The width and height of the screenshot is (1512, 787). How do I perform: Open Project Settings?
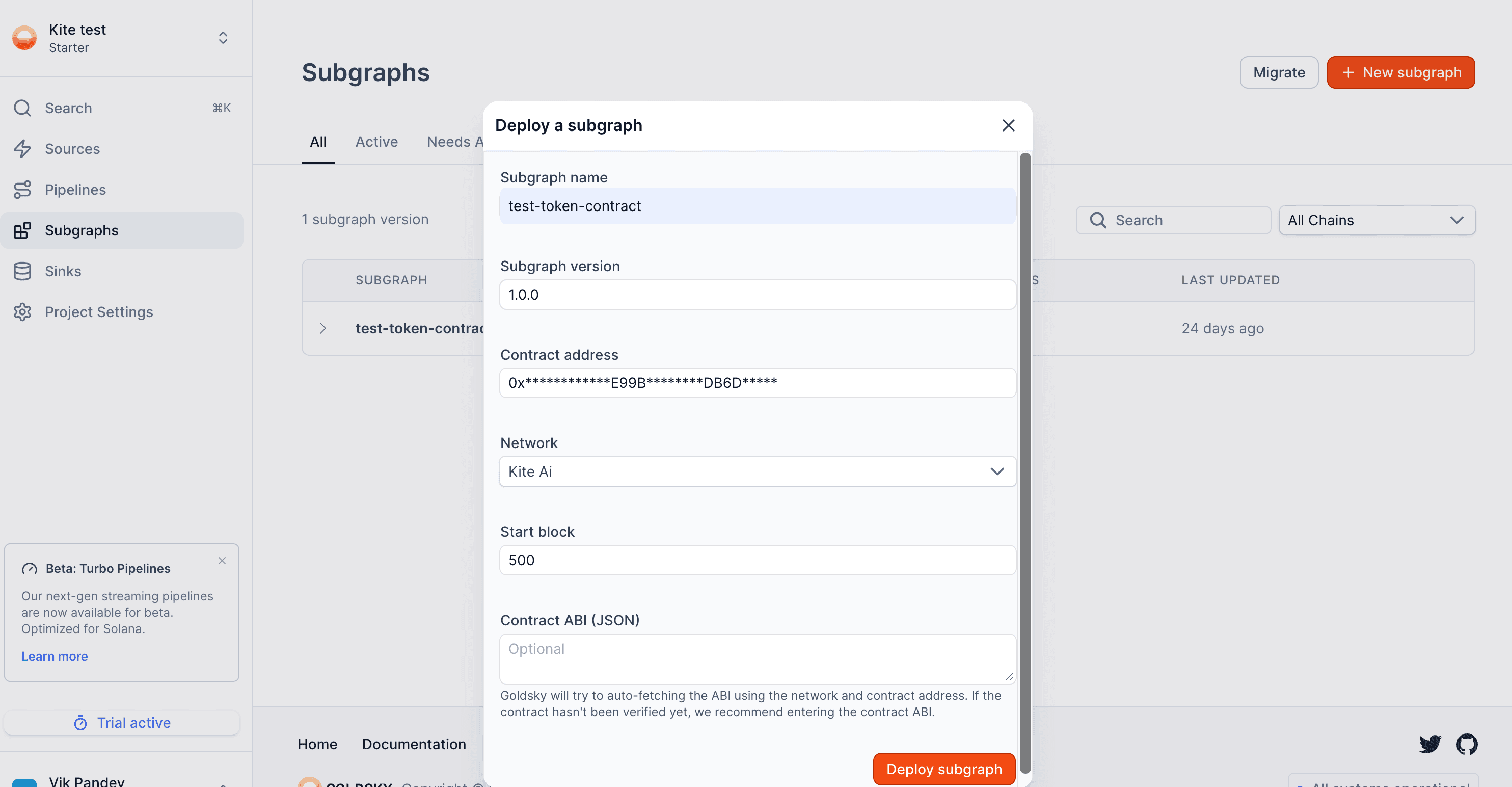121,312
